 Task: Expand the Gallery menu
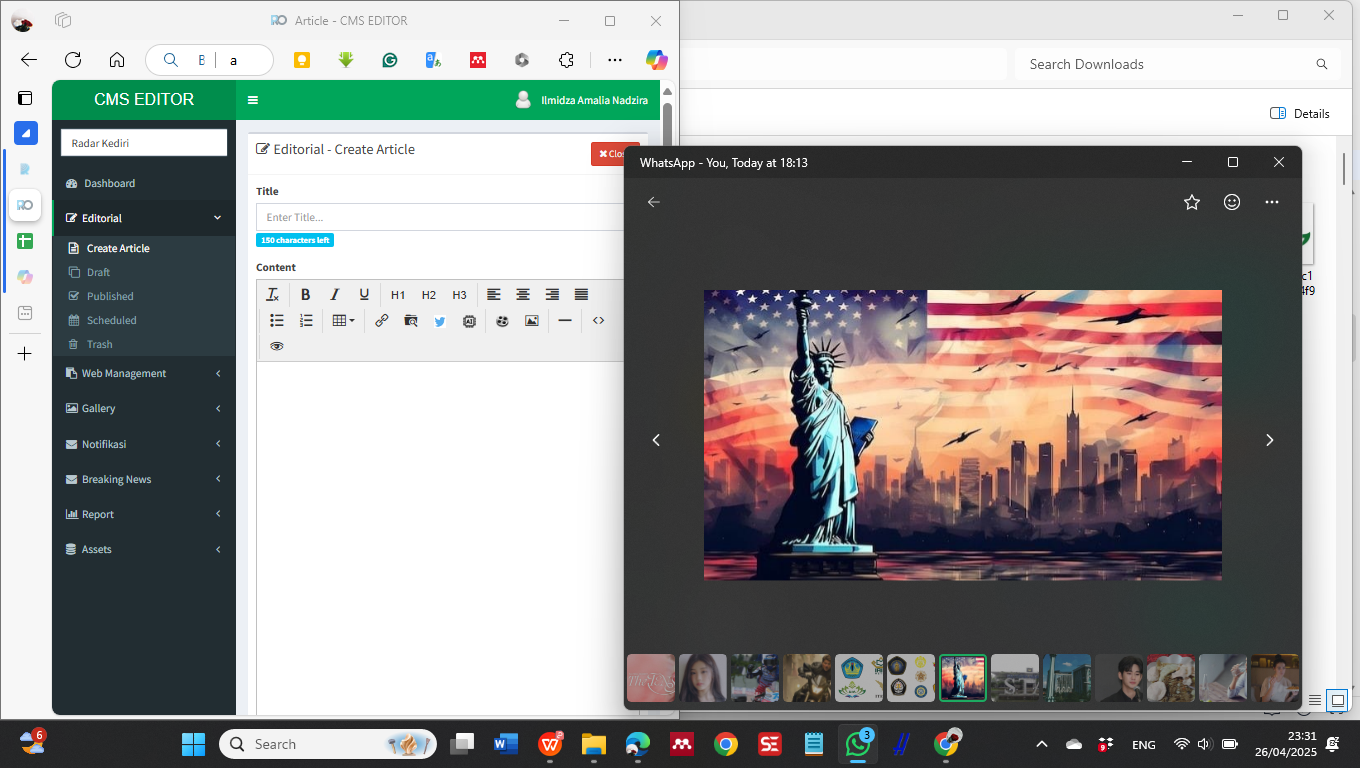tap(144, 408)
